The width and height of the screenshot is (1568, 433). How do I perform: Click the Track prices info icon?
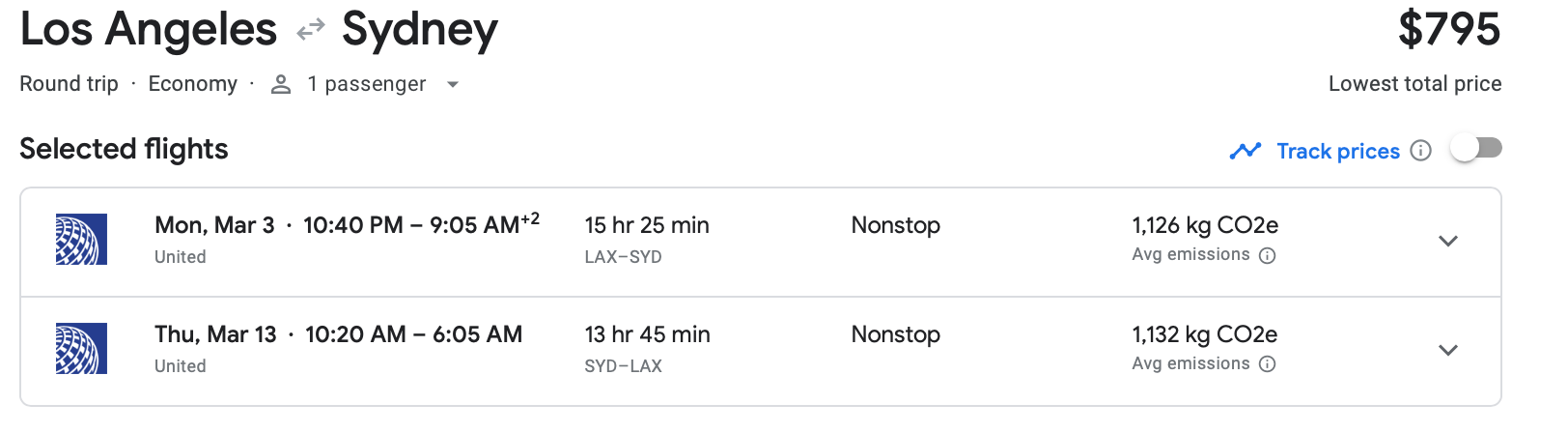1420,151
